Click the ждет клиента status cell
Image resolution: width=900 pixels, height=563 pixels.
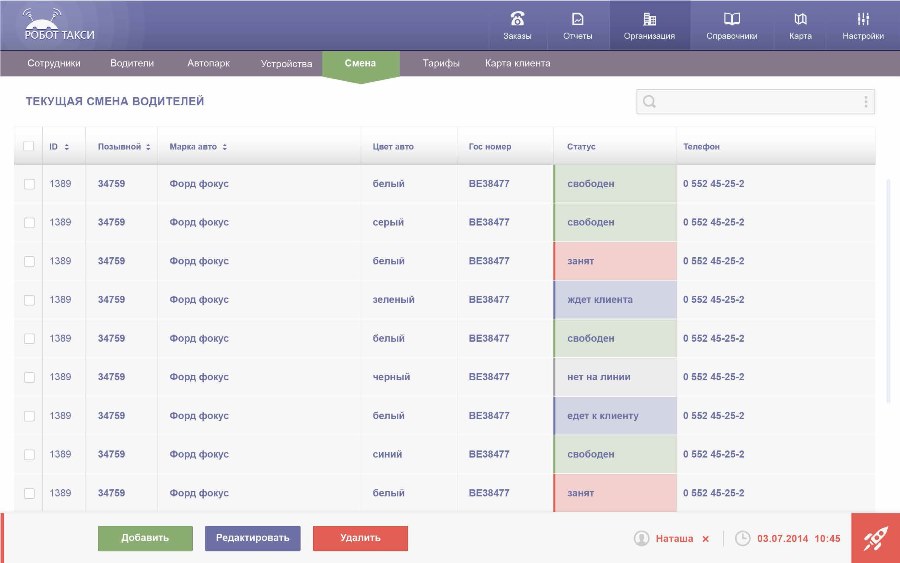[x=615, y=300]
